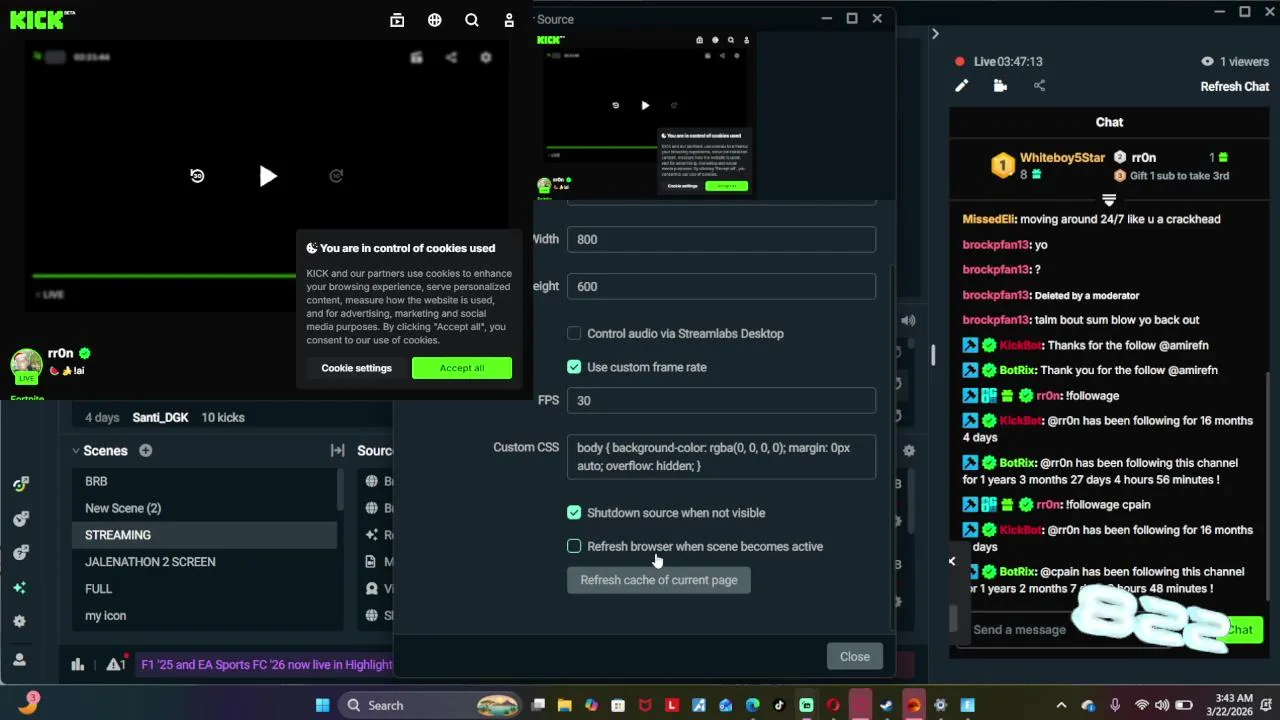The height and width of the screenshot is (720, 1280).
Task: Click the share icon in stream panel
Action: click(1039, 86)
